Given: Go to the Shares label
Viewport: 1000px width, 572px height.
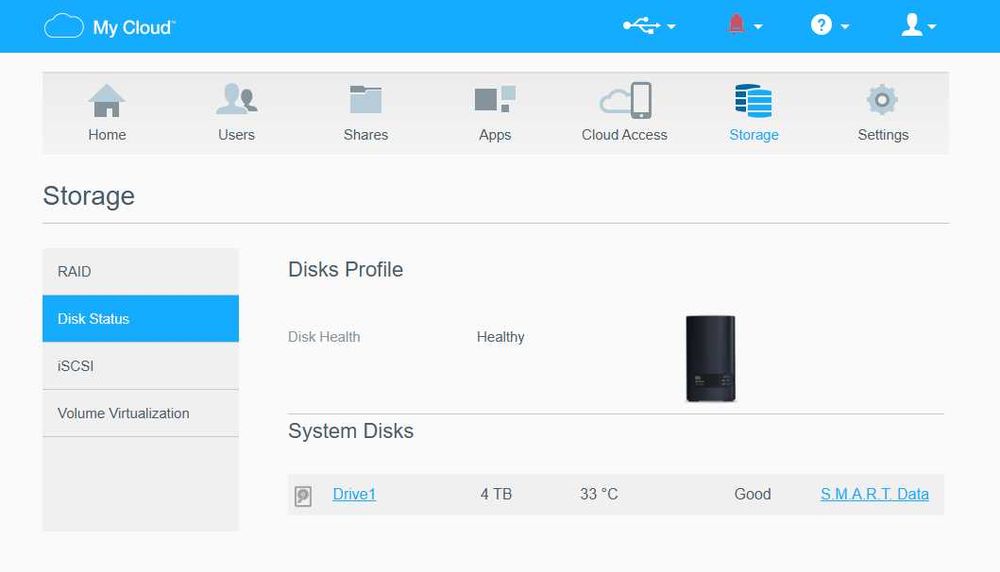Looking at the screenshot, I should [366, 135].
